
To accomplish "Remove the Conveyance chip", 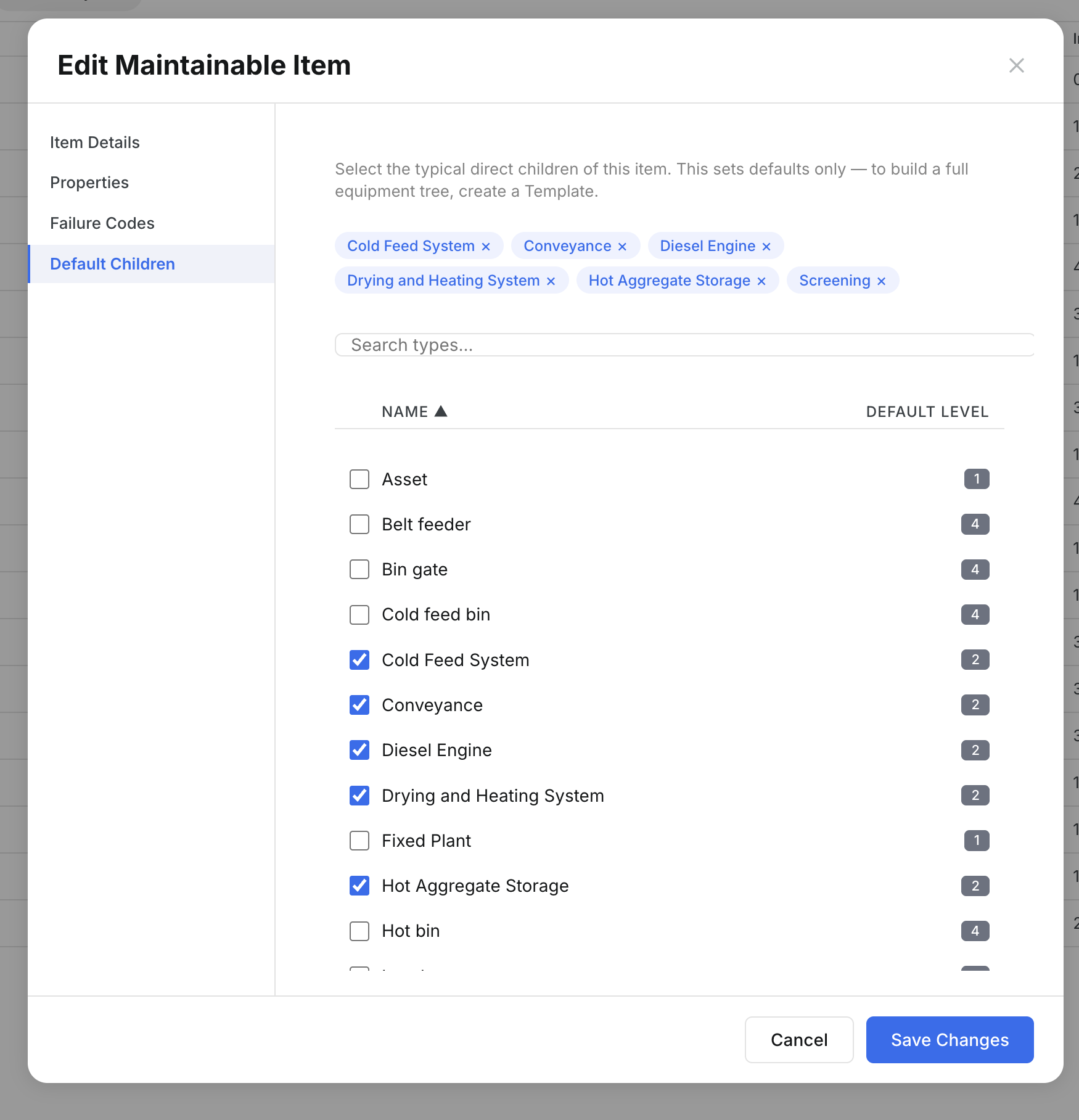I will tap(622, 245).
